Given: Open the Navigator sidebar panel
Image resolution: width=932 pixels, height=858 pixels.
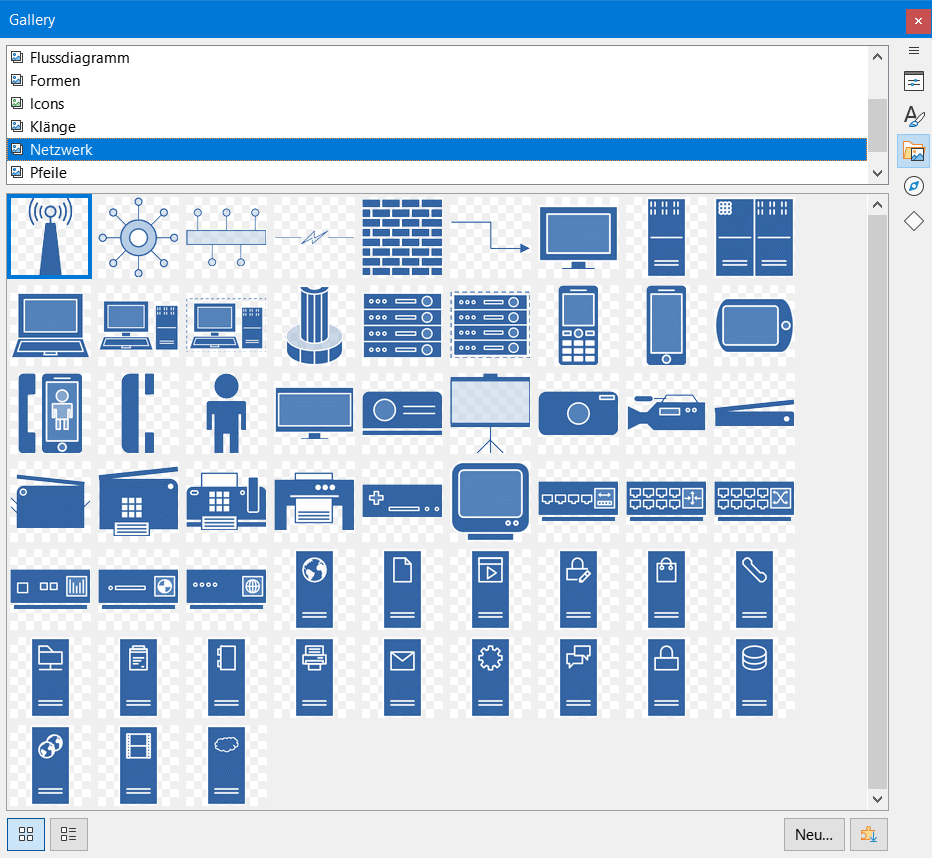Looking at the screenshot, I should coord(913,186).
